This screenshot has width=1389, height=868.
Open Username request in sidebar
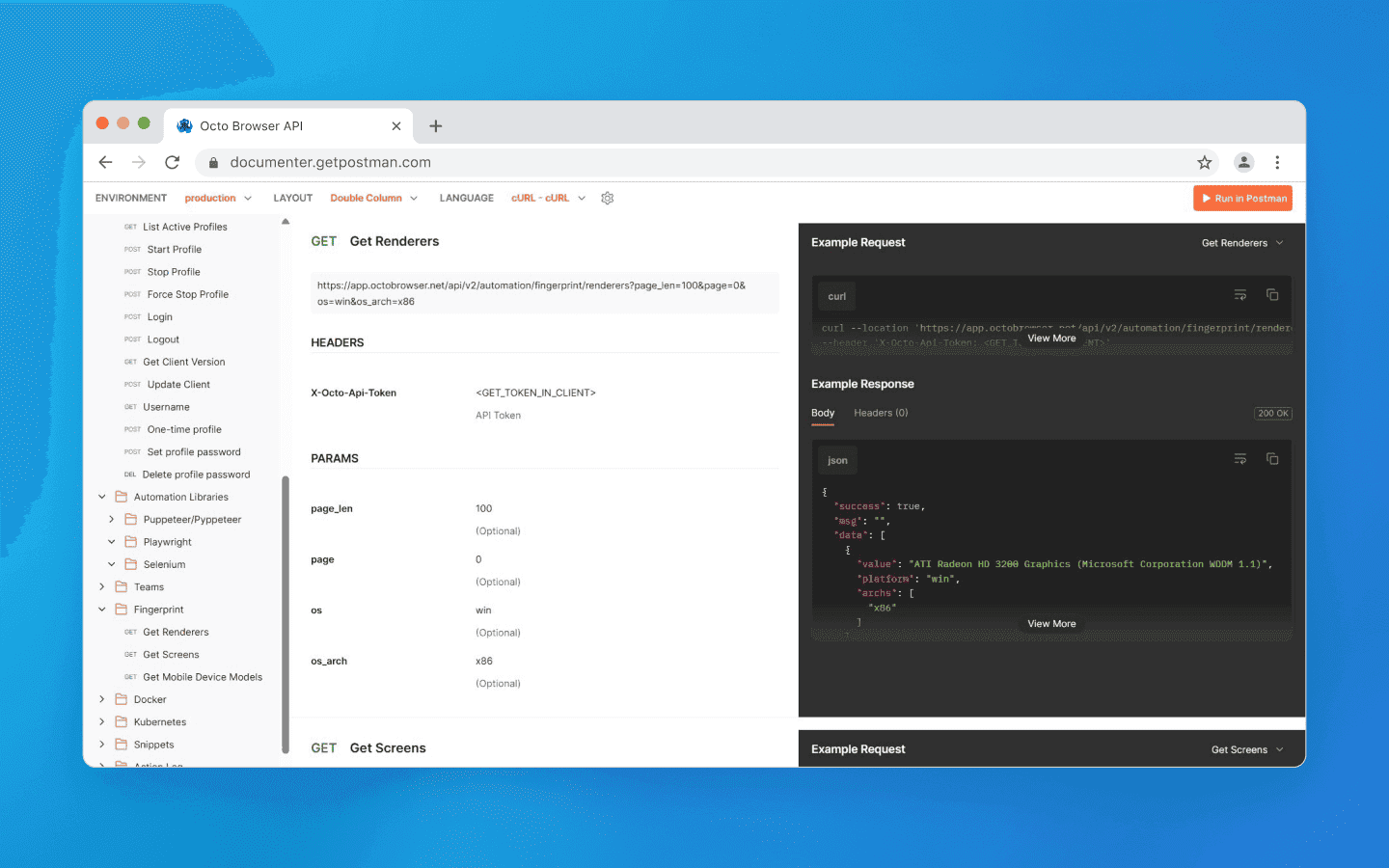(166, 407)
